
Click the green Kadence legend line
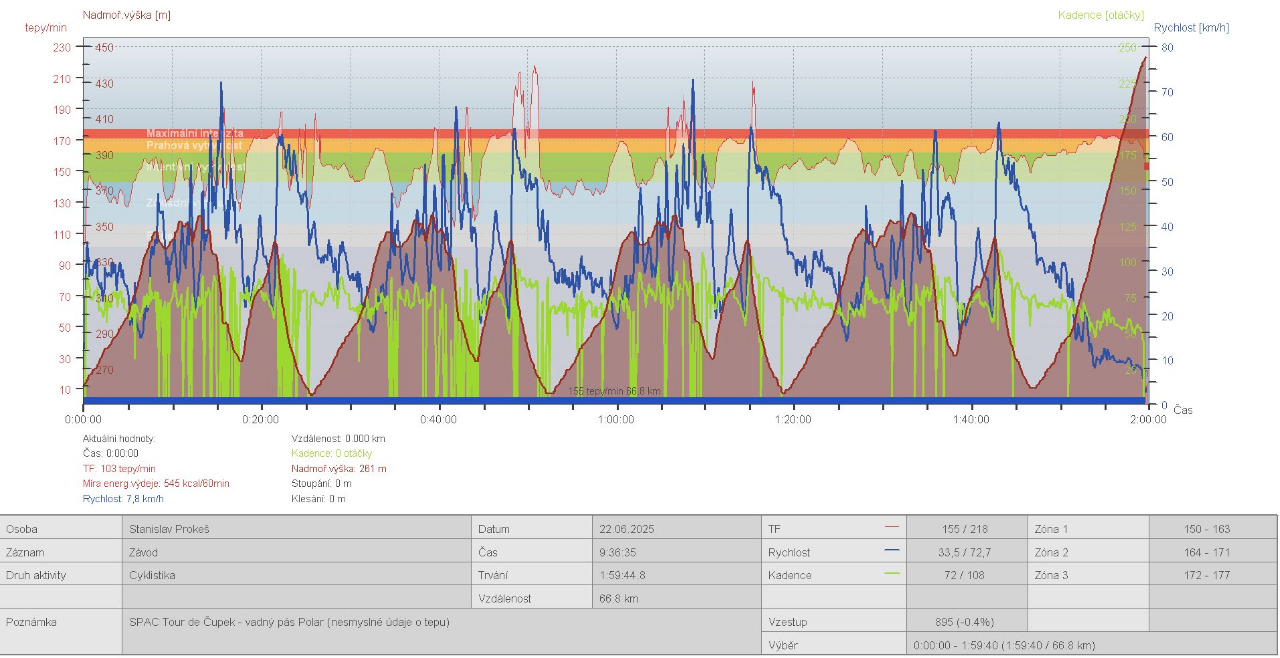pyautogui.click(x=891, y=574)
